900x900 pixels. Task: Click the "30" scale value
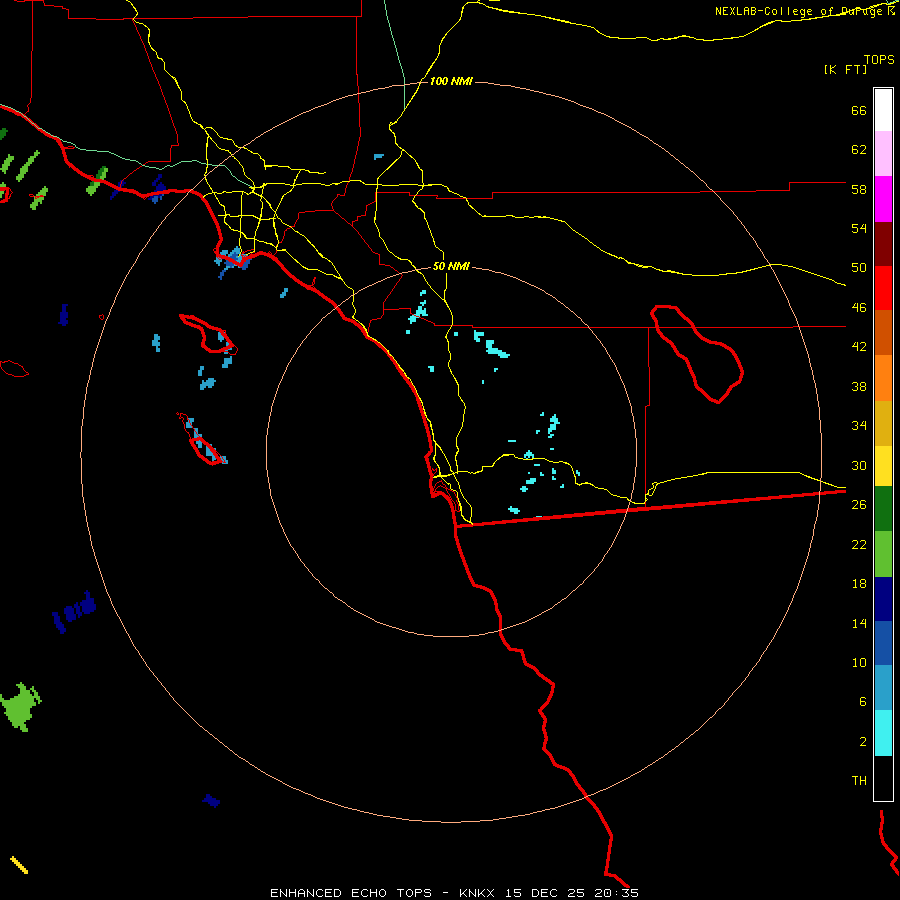tap(859, 465)
